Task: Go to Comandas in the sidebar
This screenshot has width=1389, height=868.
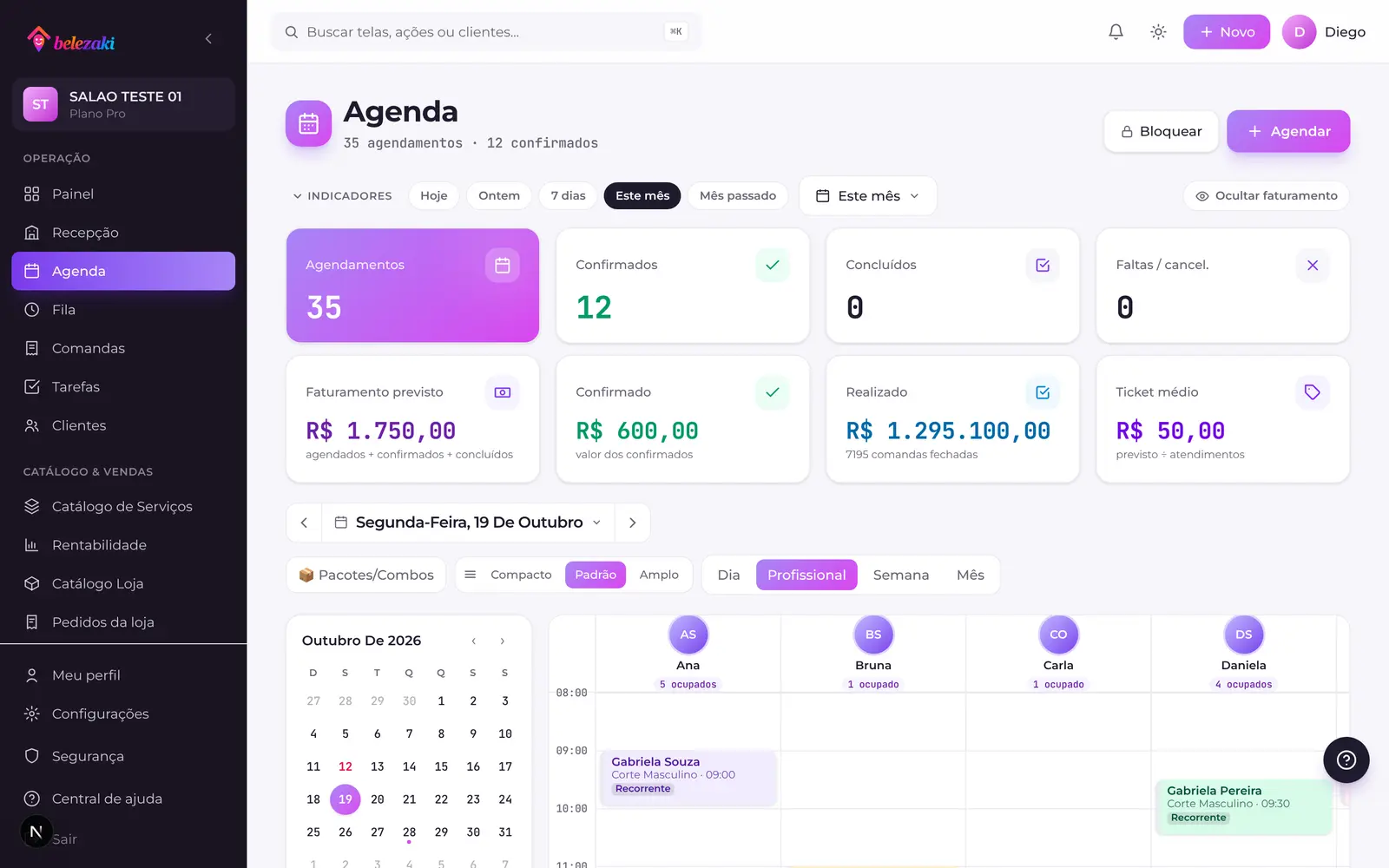Action: (123, 348)
